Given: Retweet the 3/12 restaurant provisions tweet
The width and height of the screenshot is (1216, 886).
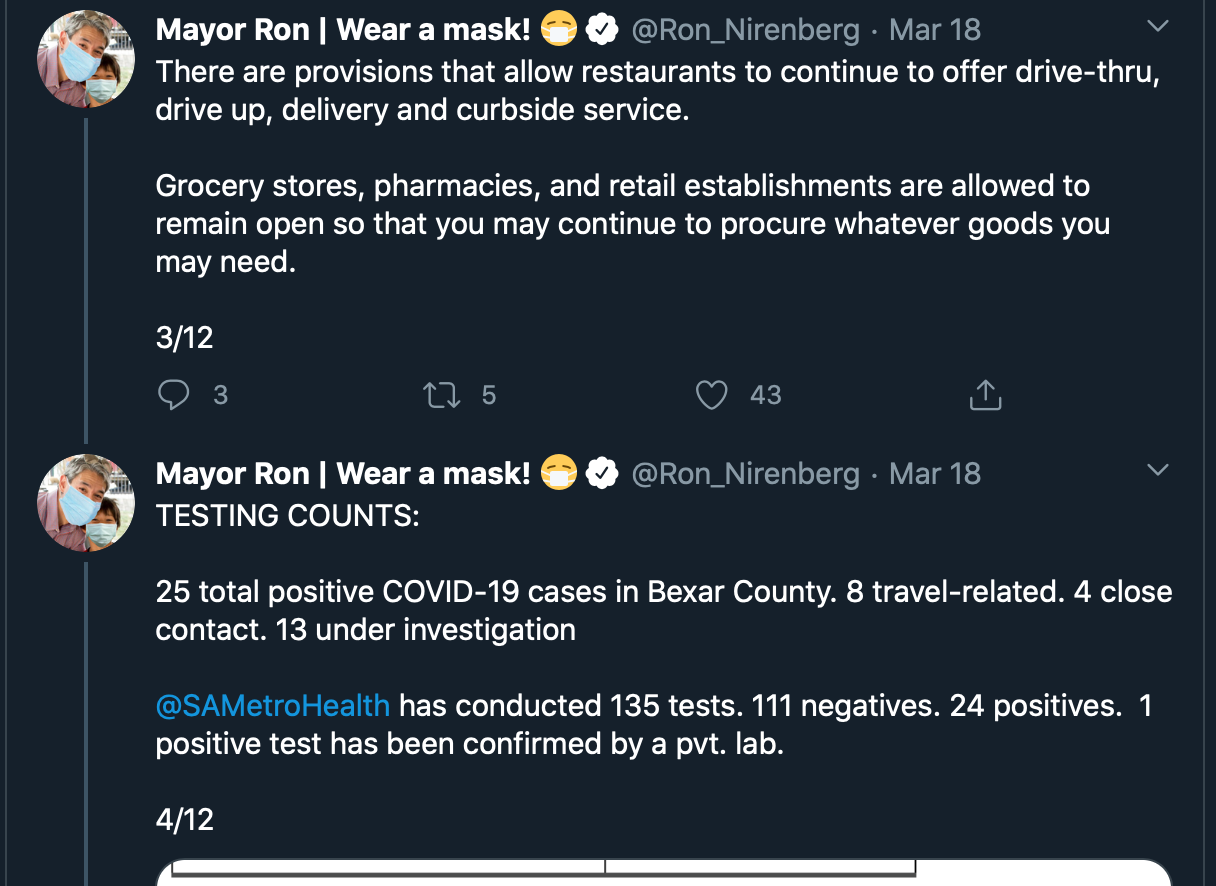Looking at the screenshot, I should [442, 395].
